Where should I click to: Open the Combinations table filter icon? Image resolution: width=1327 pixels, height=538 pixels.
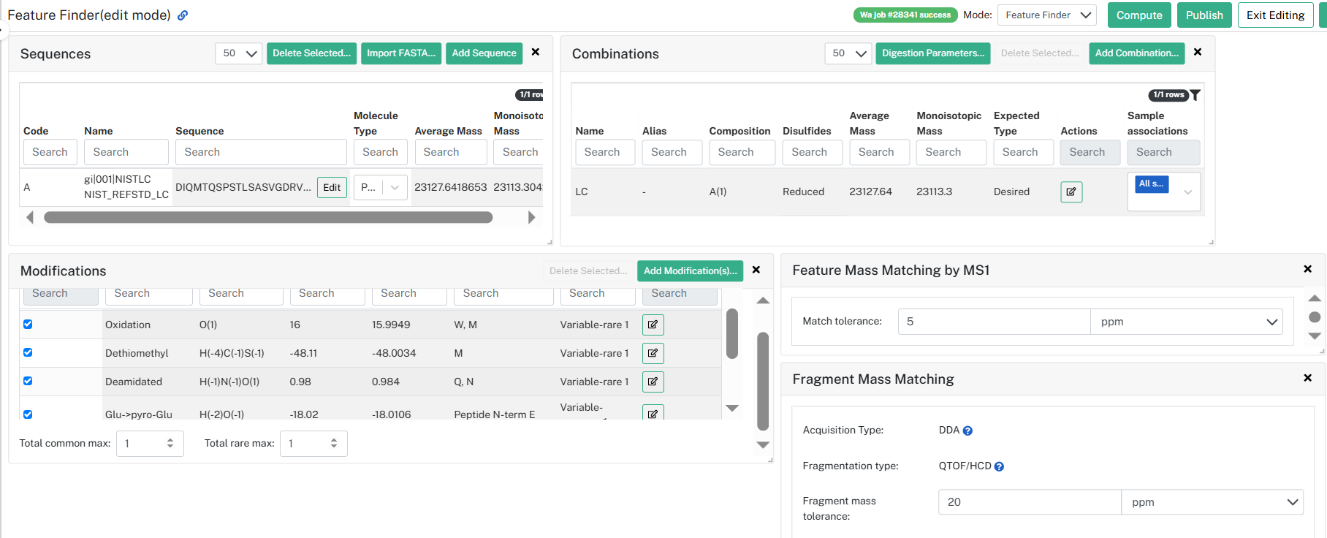coord(1195,95)
